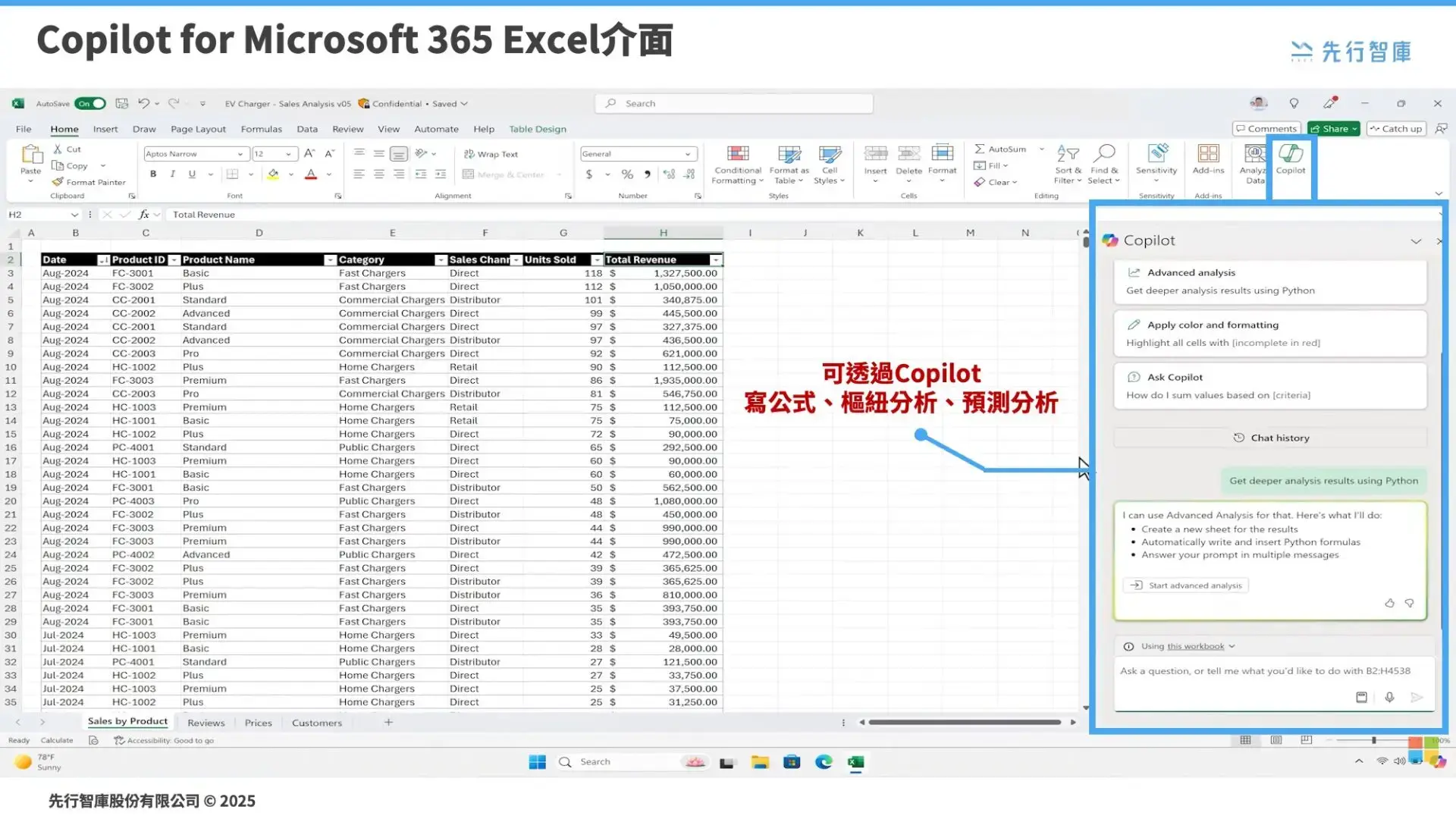Open Format as Table gallery
This screenshot has width=1456, height=819.
pos(789,164)
